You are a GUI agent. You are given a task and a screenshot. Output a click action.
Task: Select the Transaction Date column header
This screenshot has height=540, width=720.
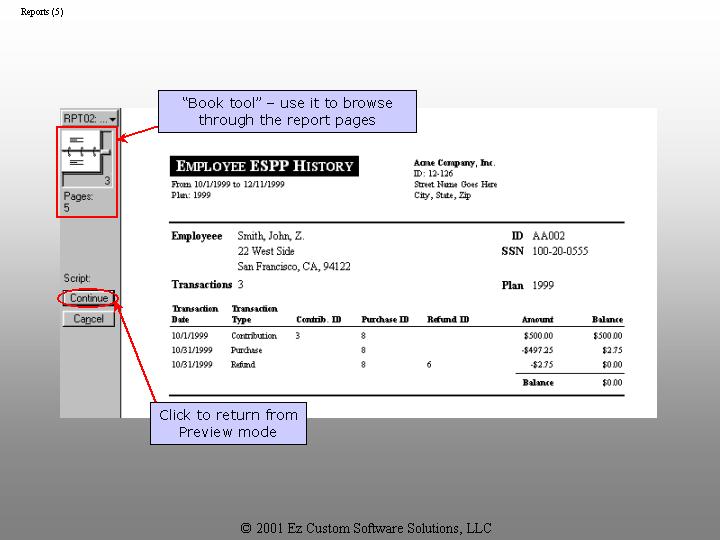pyautogui.click(x=194, y=314)
